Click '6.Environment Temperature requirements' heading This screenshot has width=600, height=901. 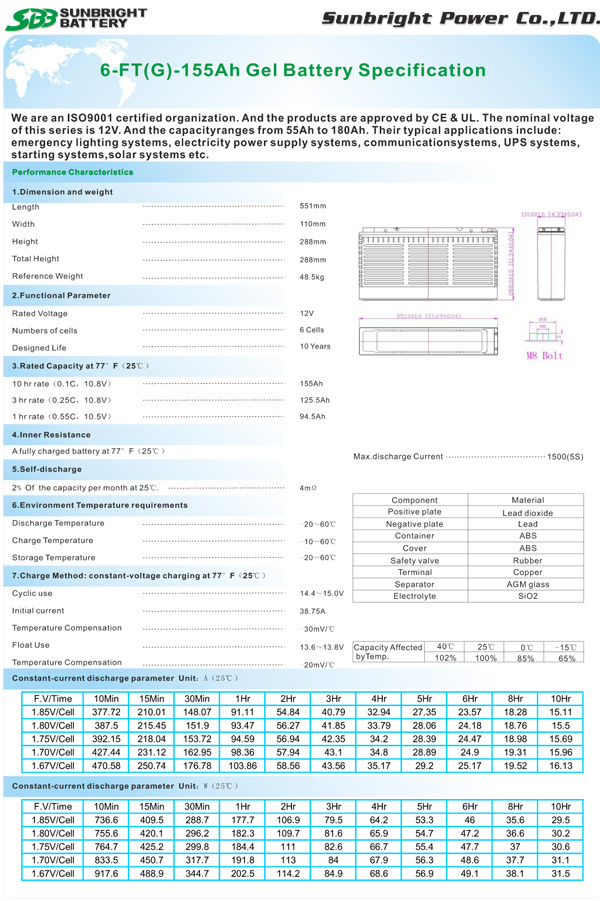pos(99,505)
